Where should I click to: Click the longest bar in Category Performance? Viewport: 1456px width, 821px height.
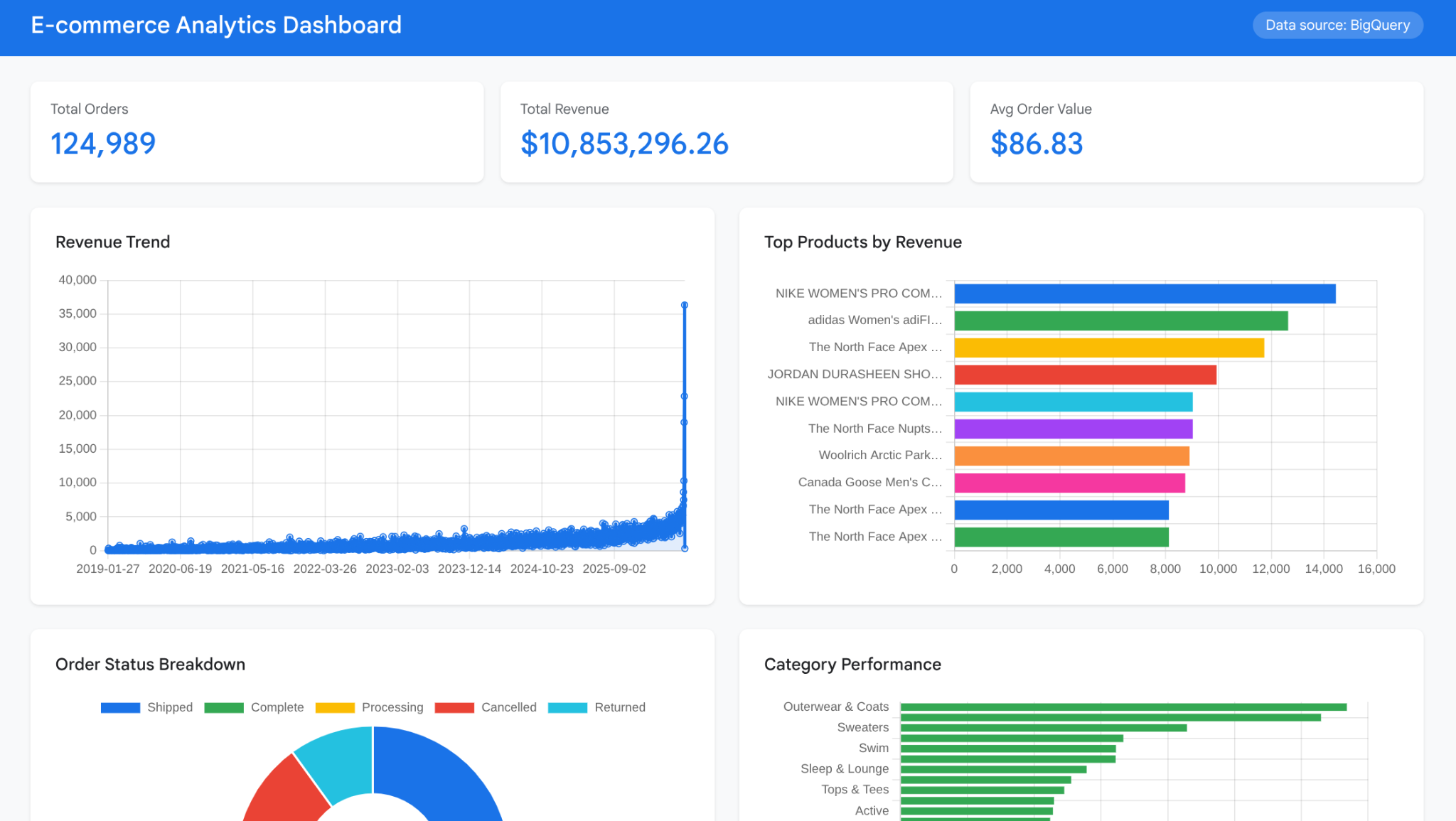tap(1123, 707)
